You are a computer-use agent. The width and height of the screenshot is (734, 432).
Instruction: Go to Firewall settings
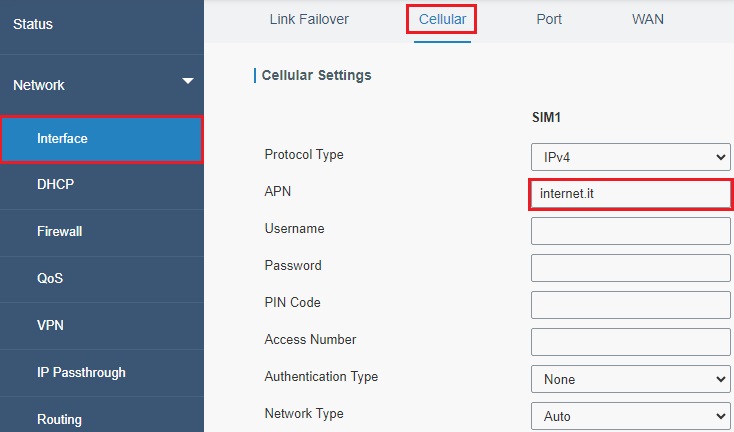click(59, 231)
